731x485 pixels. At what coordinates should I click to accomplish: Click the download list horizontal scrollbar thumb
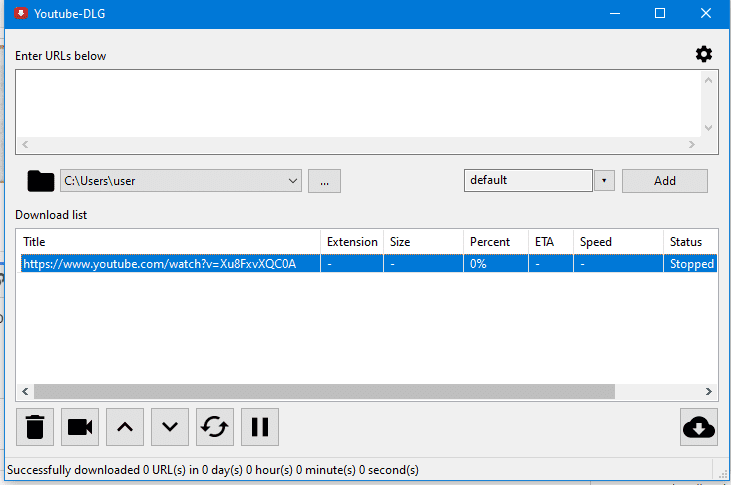(324, 391)
